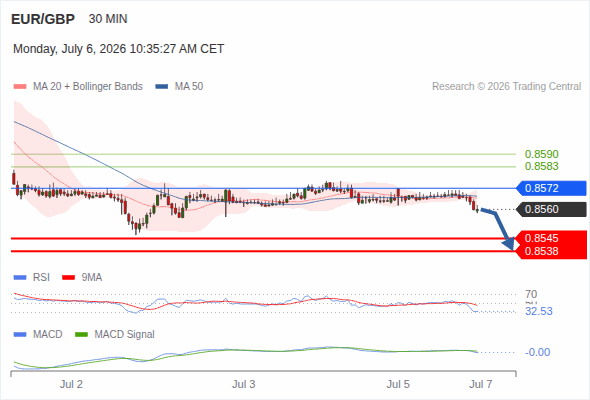
Task: Click the blue MACD legend swatch
Action: pos(20,335)
